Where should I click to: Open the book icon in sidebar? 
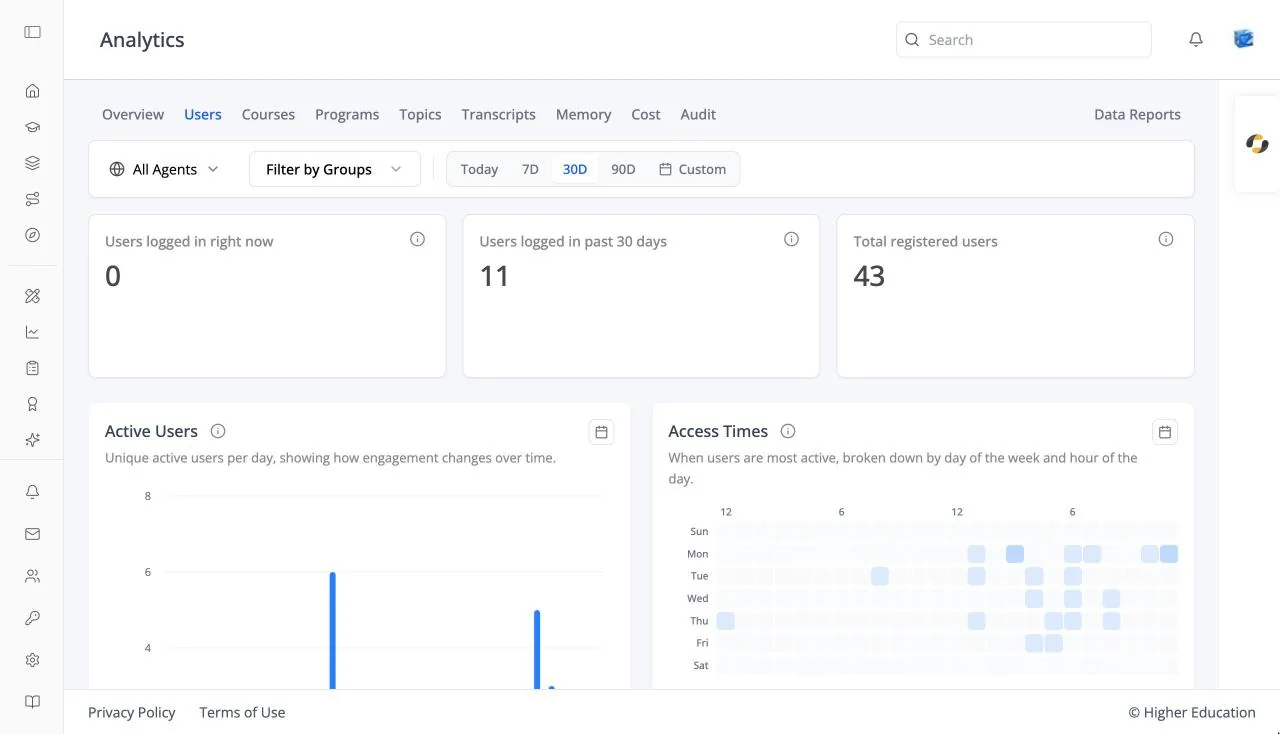click(x=32, y=702)
